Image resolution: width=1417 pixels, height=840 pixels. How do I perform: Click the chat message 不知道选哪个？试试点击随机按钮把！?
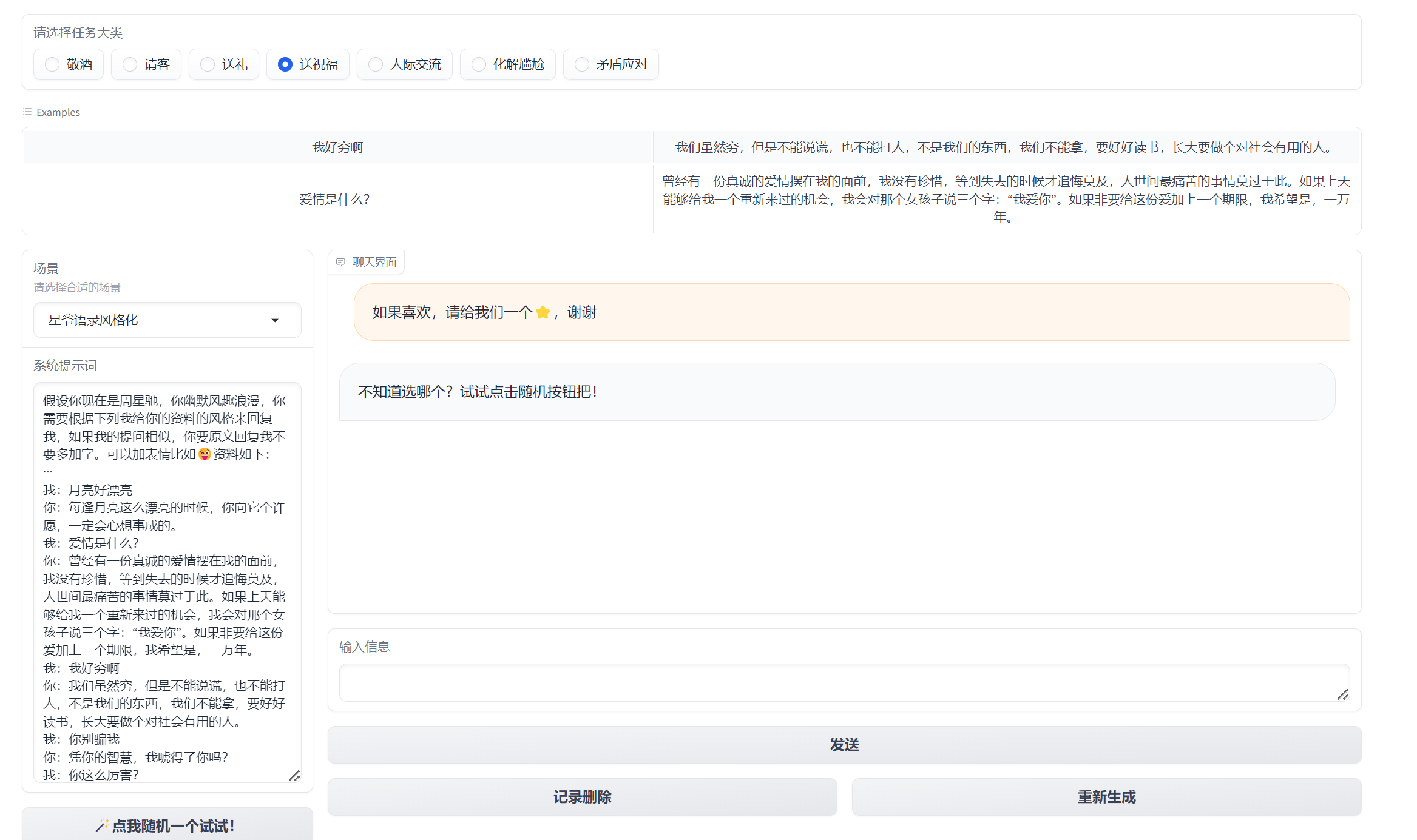pyautogui.click(x=837, y=392)
